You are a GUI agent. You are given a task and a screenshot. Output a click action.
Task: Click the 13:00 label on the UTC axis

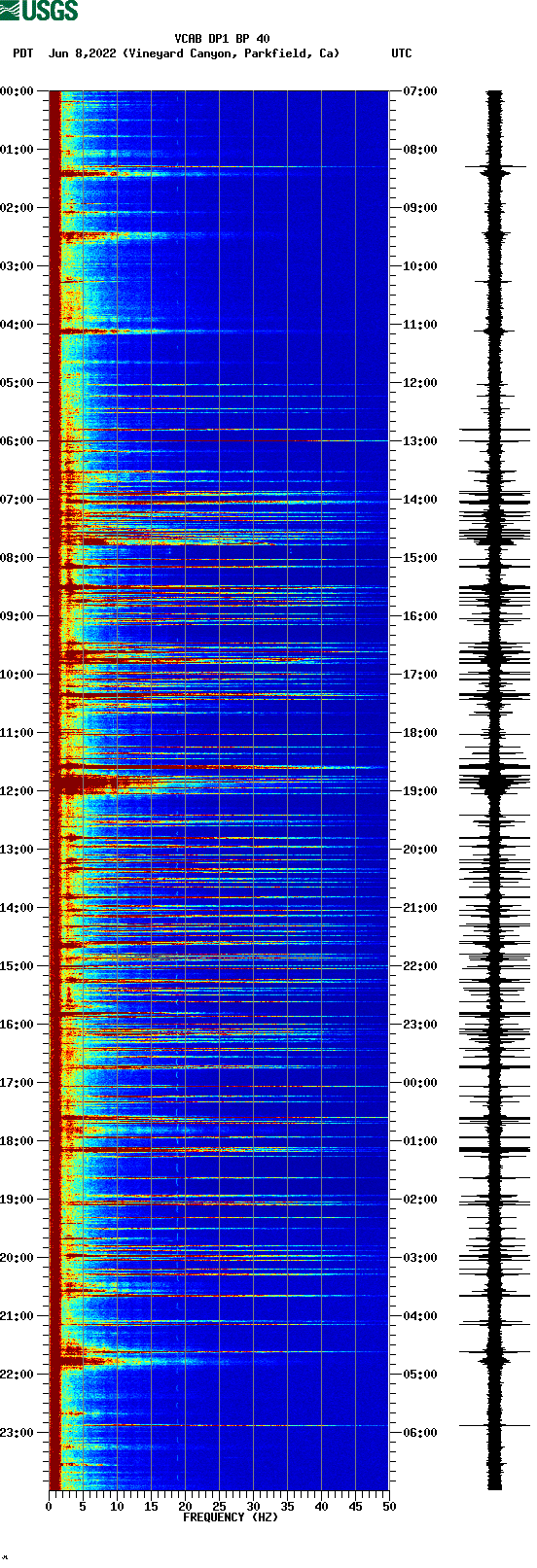[x=420, y=441]
